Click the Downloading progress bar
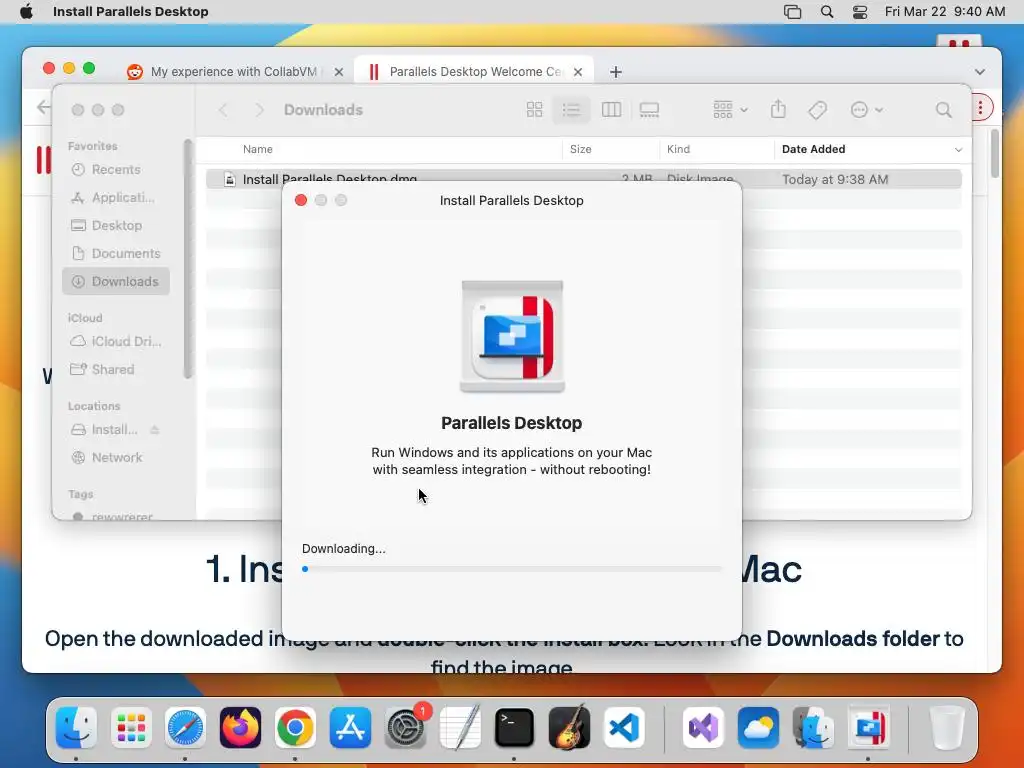The height and width of the screenshot is (768, 1024). coord(512,569)
